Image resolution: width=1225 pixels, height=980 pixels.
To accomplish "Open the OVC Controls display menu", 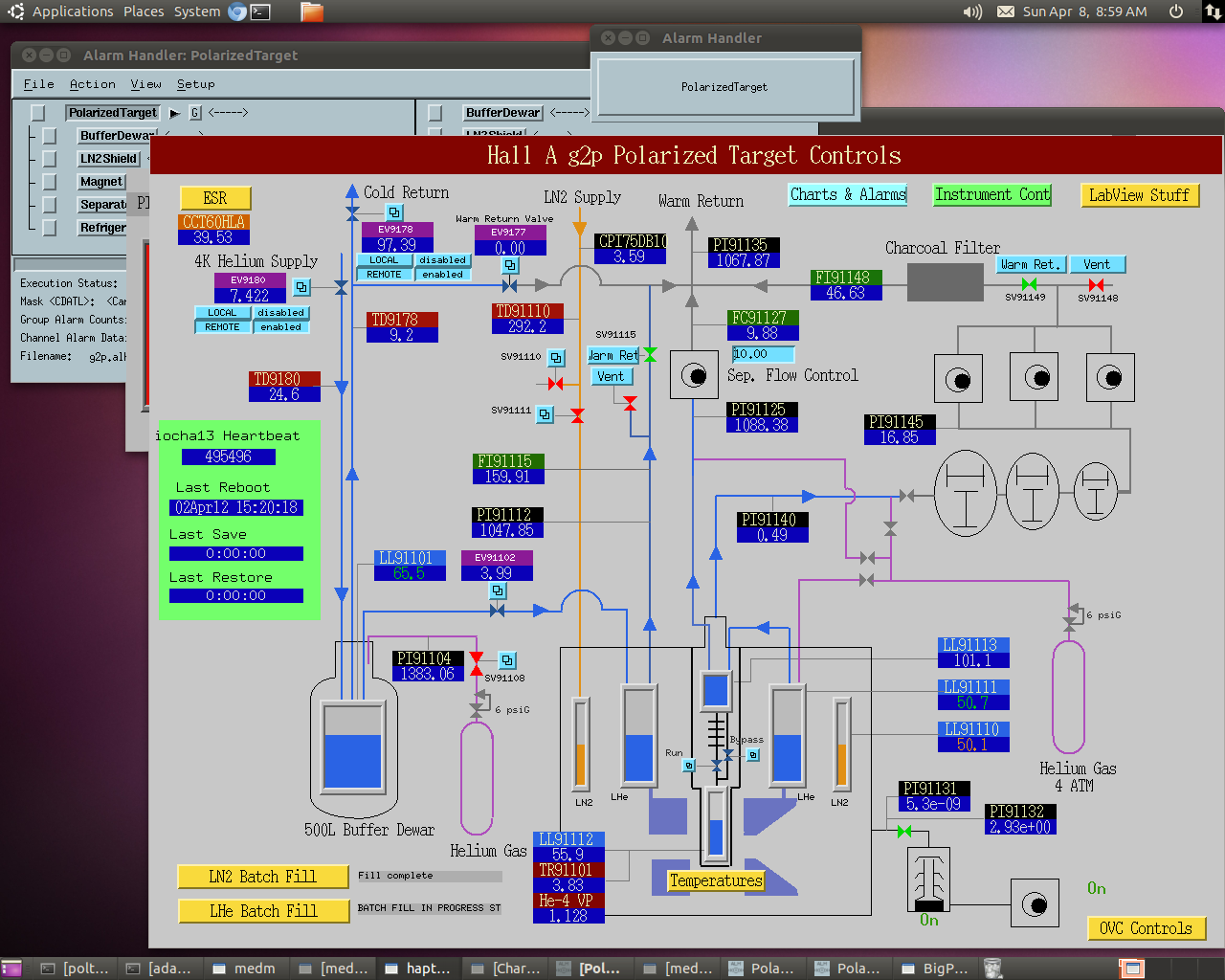I will [1146, 928].
